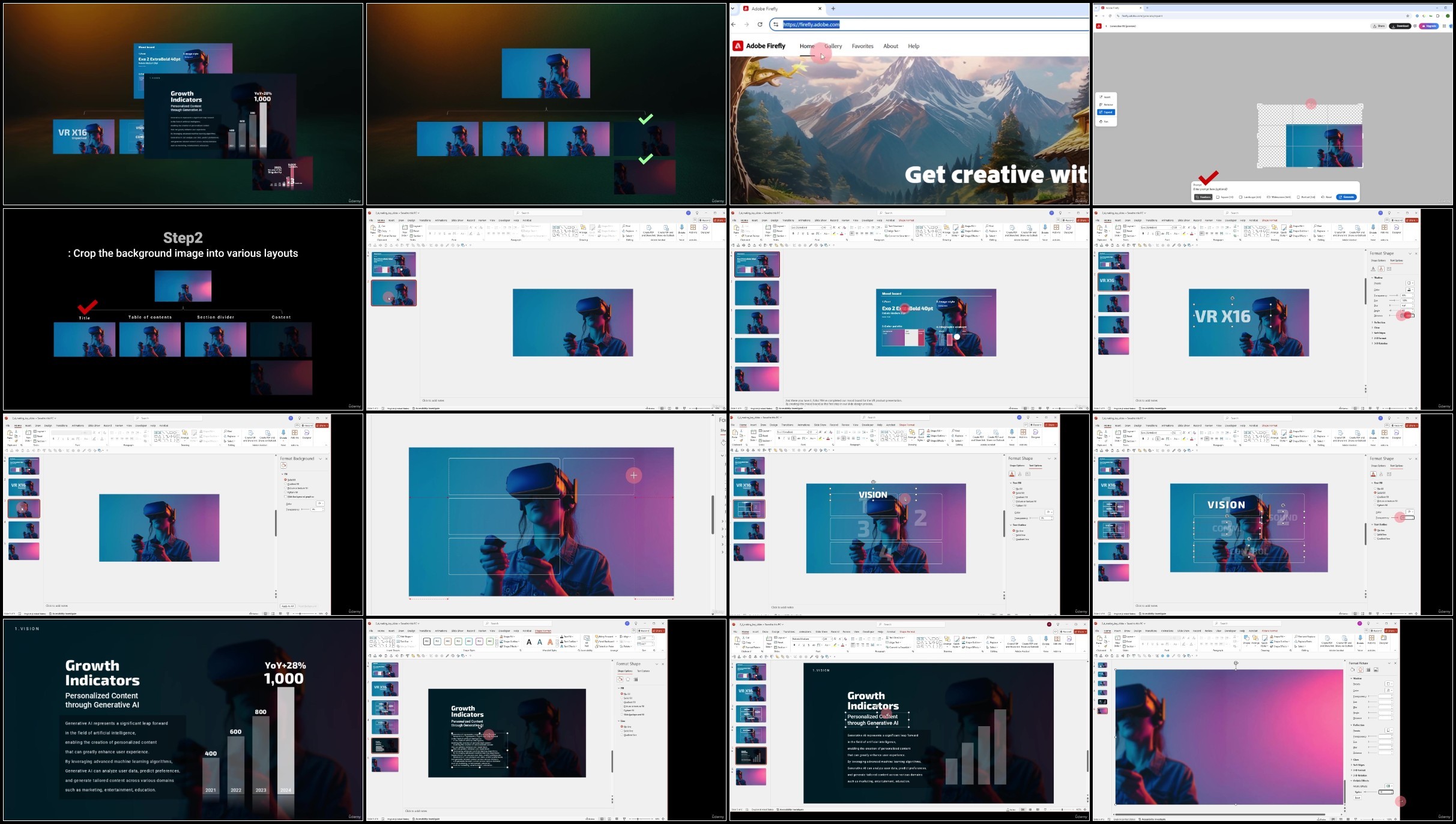Reload the page in the Firefly homepage browser

tap(760, 25)
